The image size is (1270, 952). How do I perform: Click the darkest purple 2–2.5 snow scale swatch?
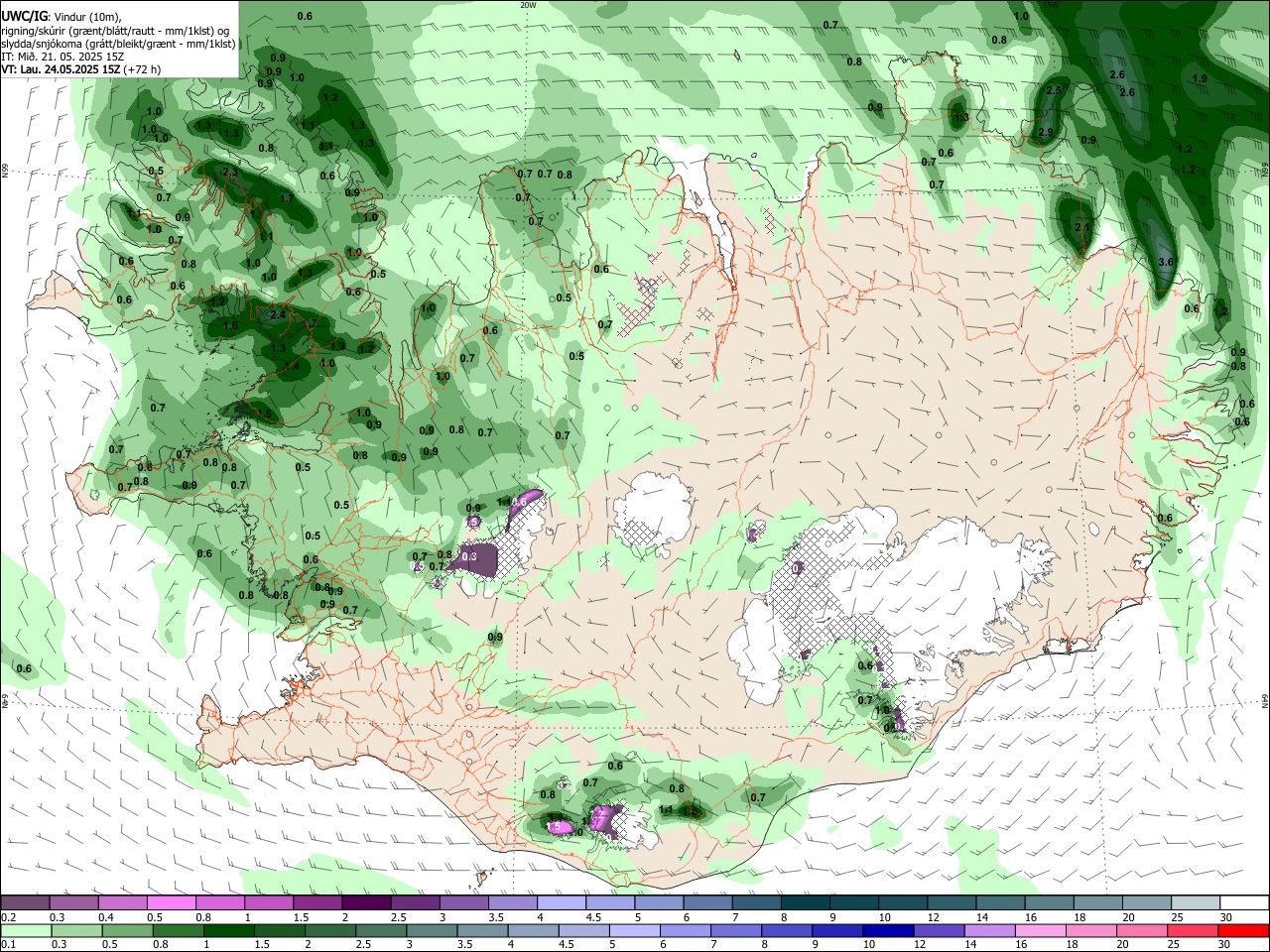coord(367,903)
